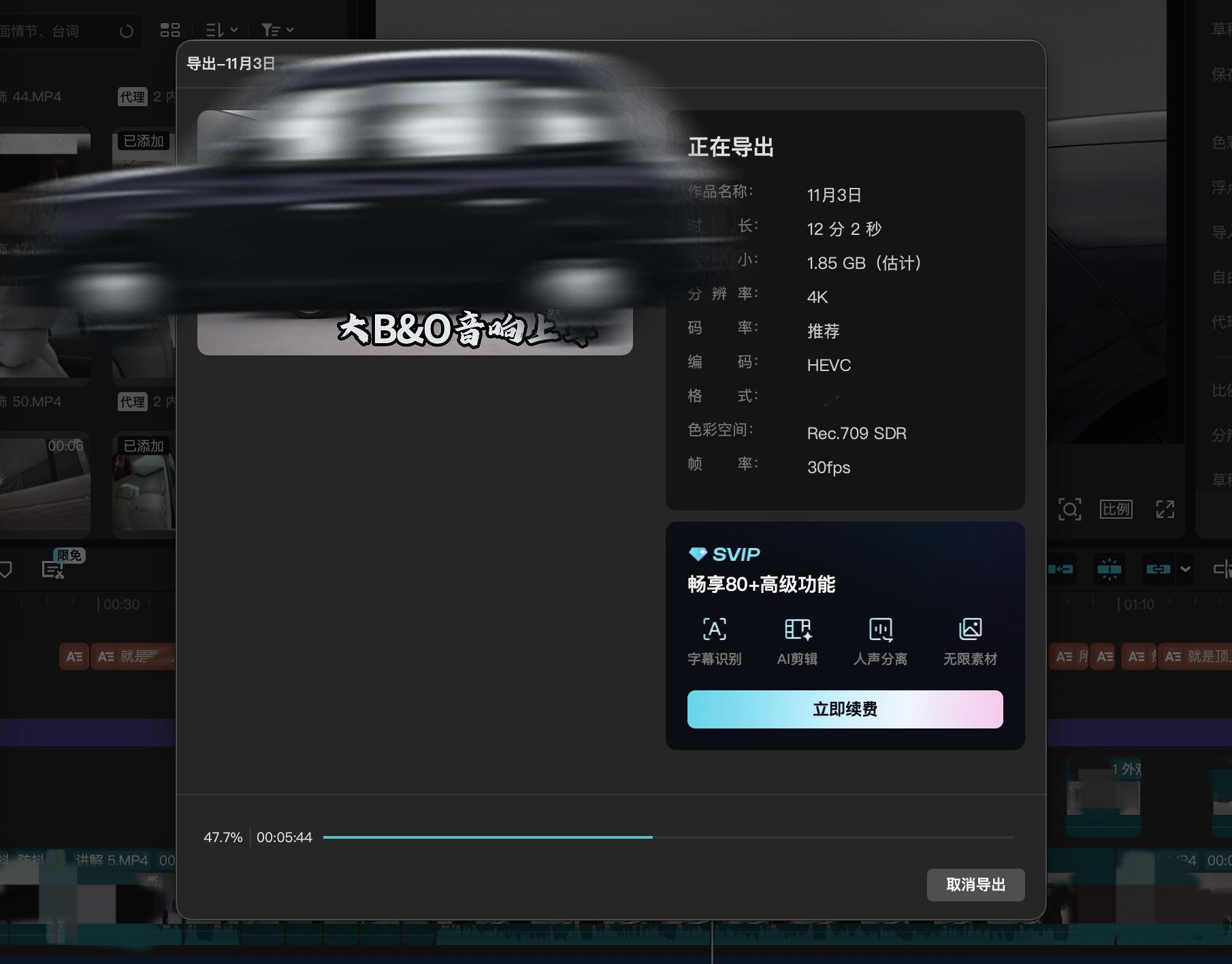Select the 无限素材 unlimited assets icon
This screenshot has width=1232, height=964.
click(x=971, y=630)
